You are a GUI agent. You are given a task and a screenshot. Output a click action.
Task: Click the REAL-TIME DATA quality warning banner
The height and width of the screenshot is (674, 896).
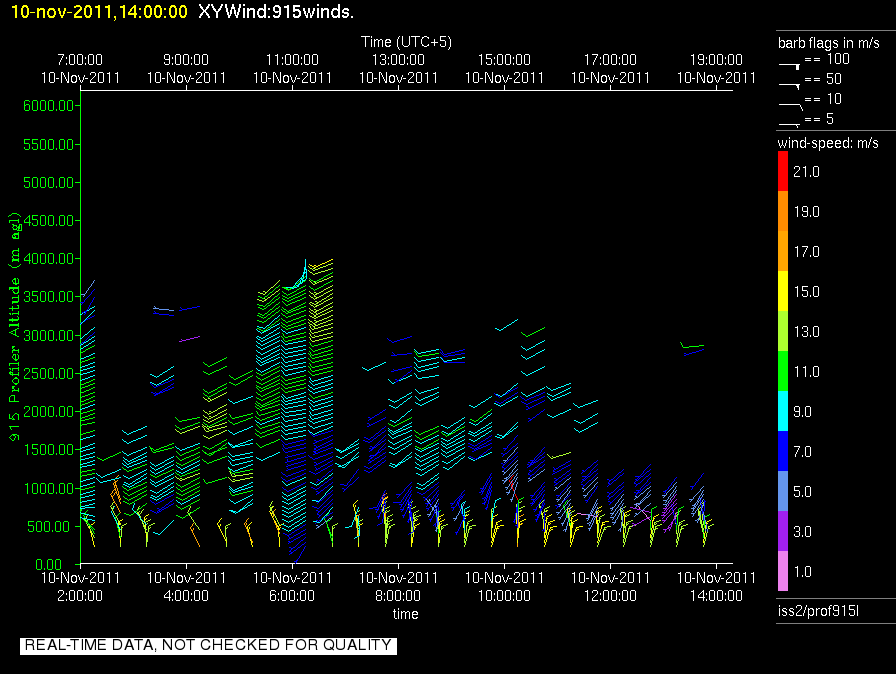point(208,645)
